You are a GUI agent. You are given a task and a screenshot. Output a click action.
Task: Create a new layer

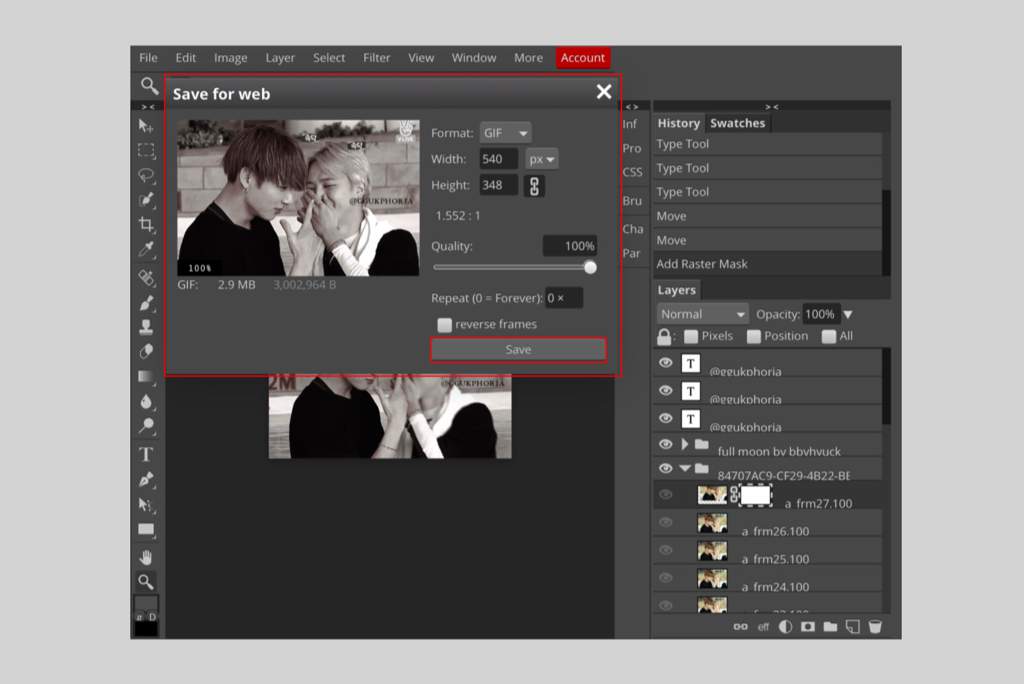(x=852, y=627)
